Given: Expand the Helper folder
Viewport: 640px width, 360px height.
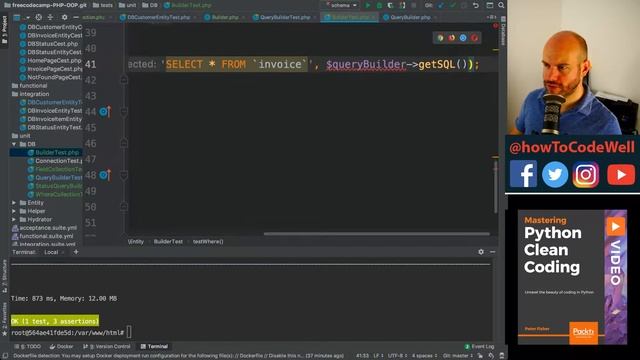Looking at the screenshot, I should 14,211.
